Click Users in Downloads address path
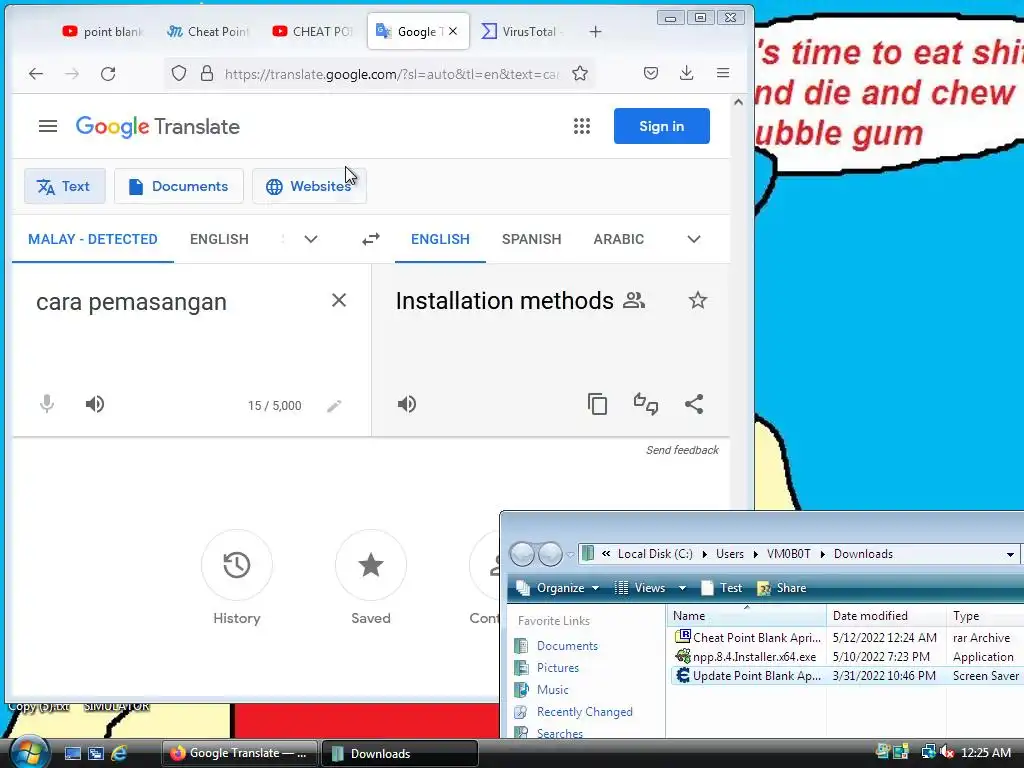The width and height of the screenshot is (1024, 768). point(729,554)
